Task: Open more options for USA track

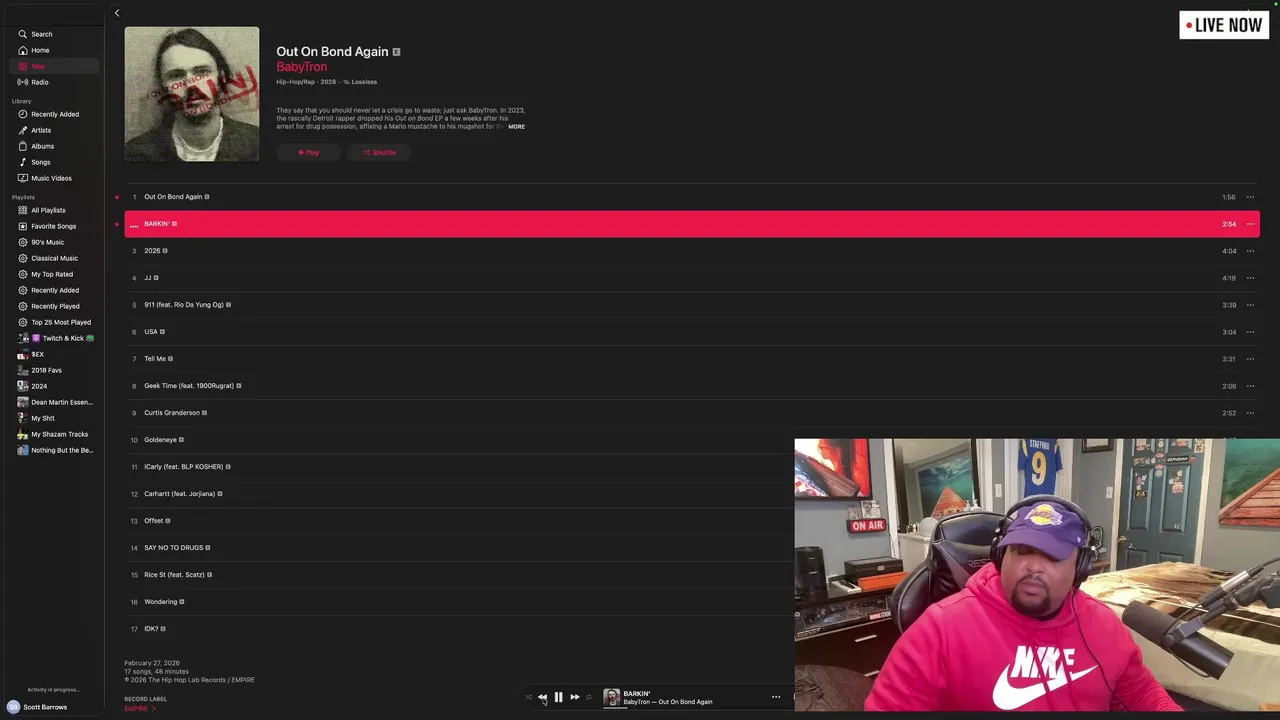Action: point(1250,332)
